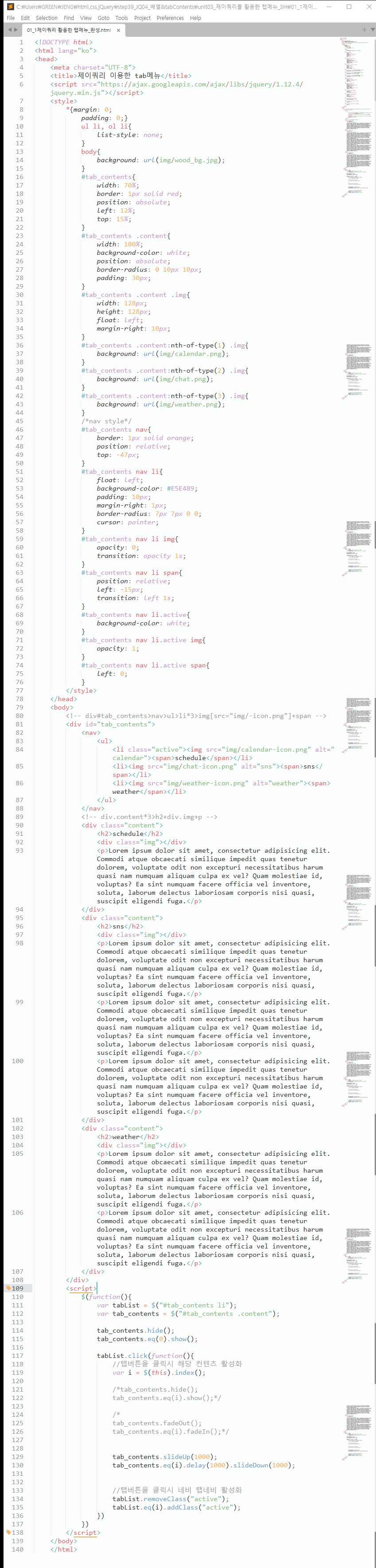The image size is (376, 1568).
Task: Close the Sublime Text window
Action: (x=369, y=7)
